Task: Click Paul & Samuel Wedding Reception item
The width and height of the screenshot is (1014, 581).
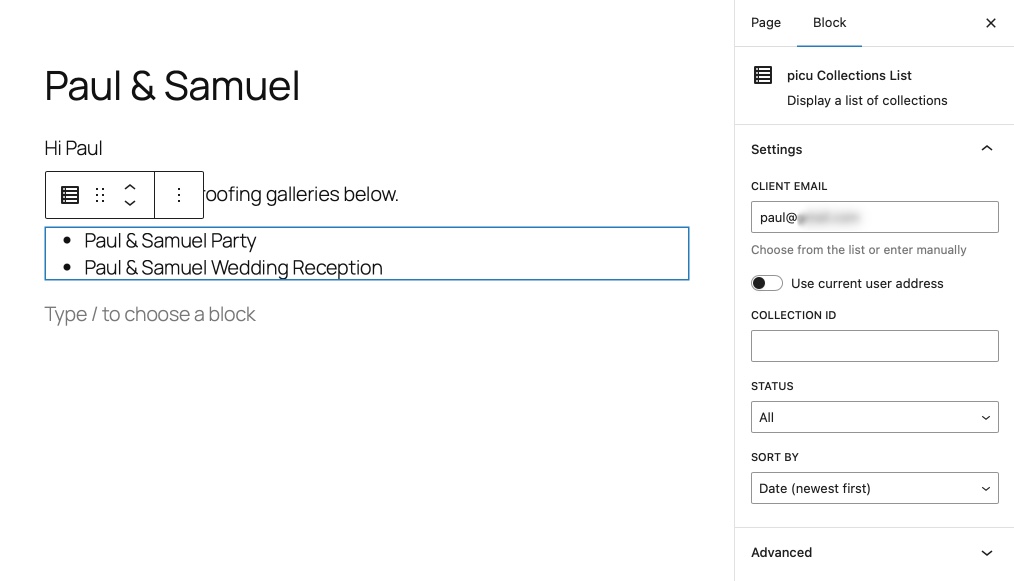Action: tap(233, 268)
